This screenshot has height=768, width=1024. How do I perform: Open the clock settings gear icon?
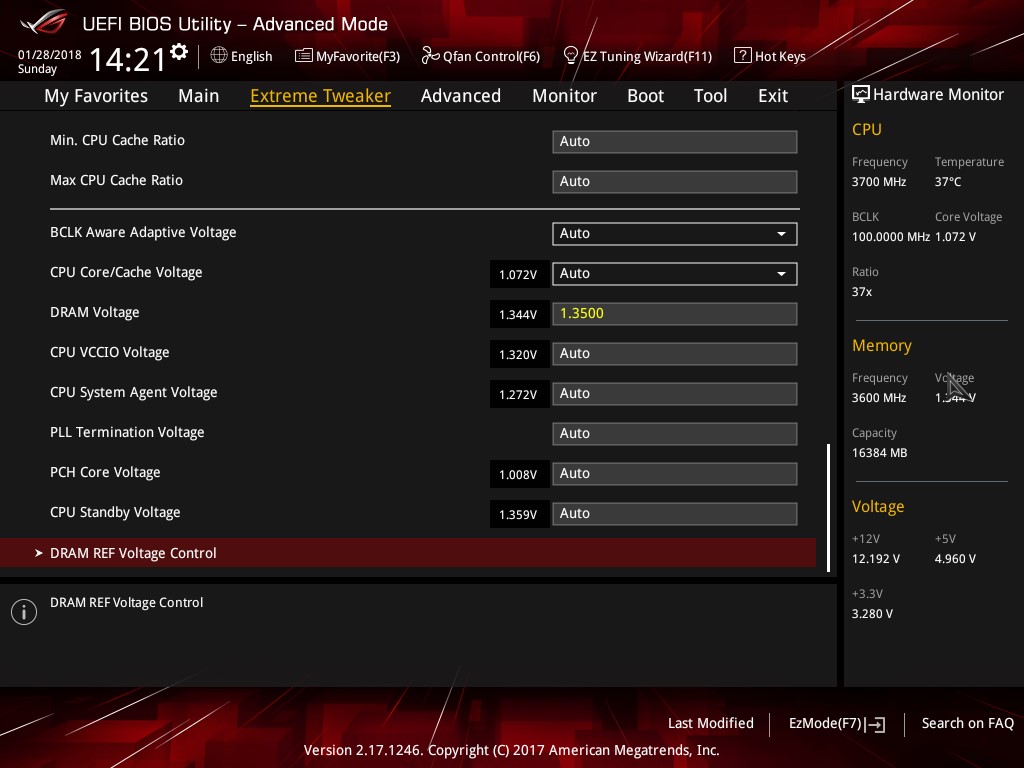tap(179, 52)
